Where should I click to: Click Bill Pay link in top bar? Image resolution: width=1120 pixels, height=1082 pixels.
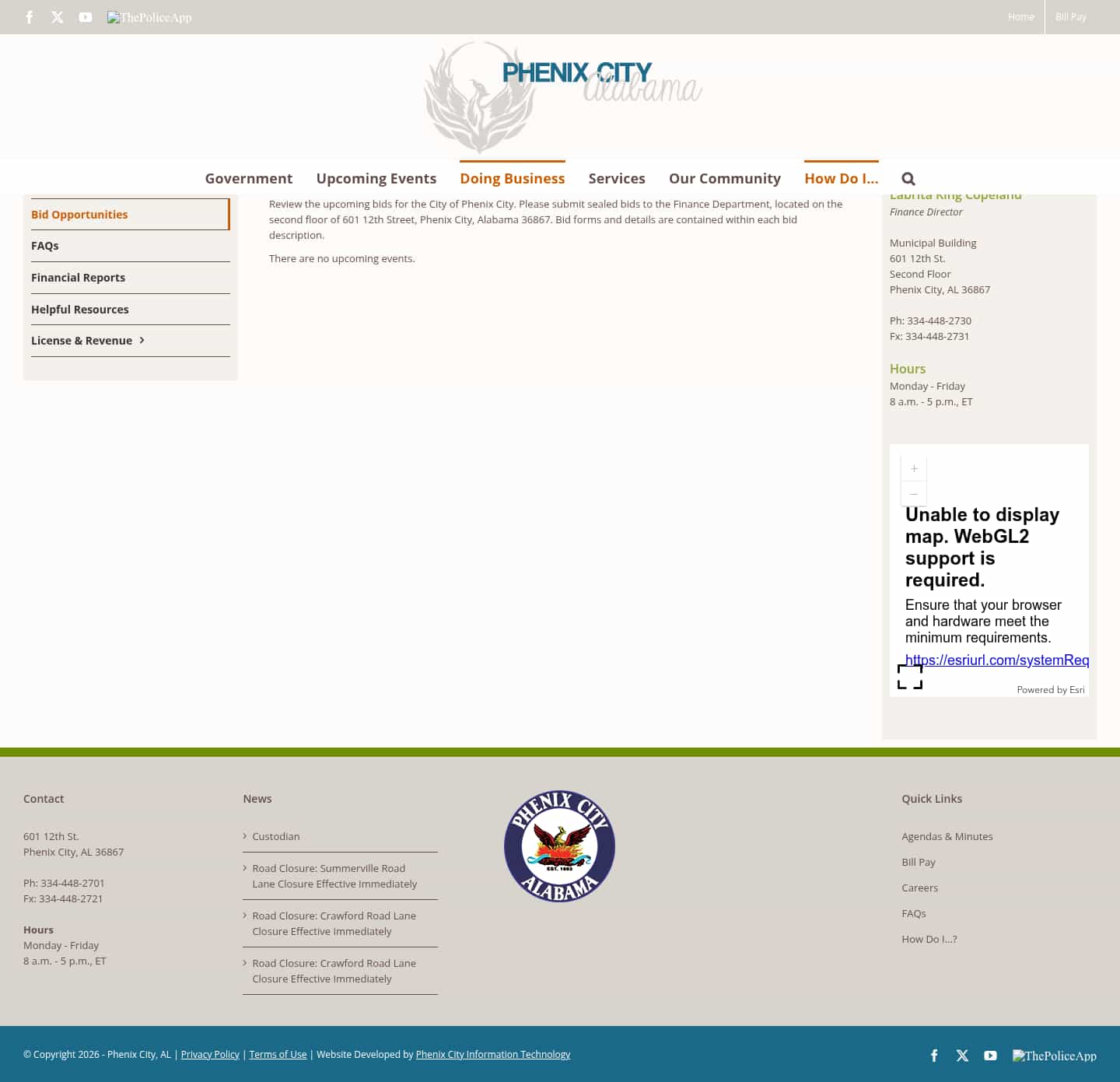coord(1071,17)
